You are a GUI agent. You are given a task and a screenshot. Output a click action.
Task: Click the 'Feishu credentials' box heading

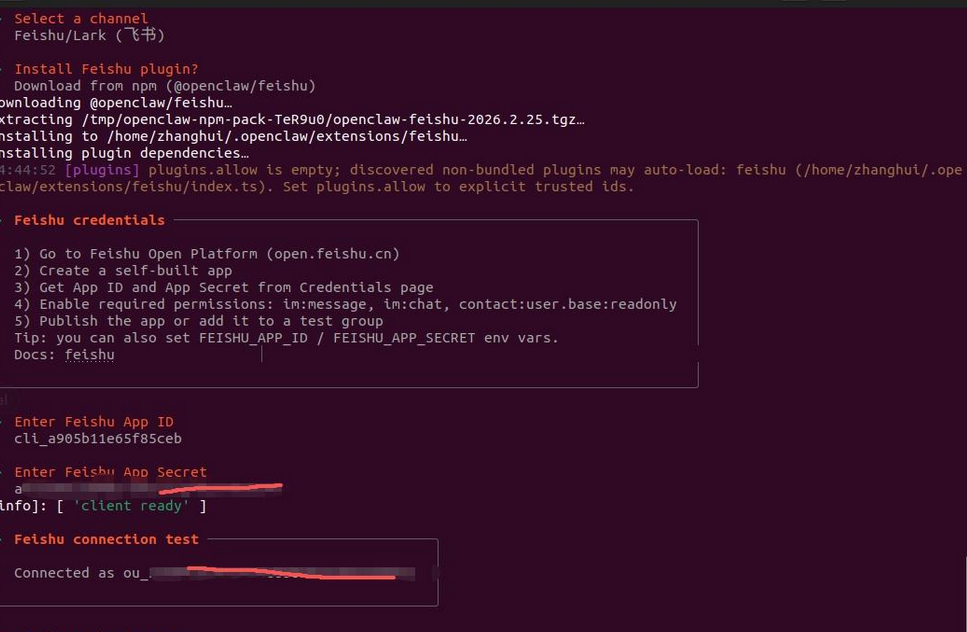89,220
